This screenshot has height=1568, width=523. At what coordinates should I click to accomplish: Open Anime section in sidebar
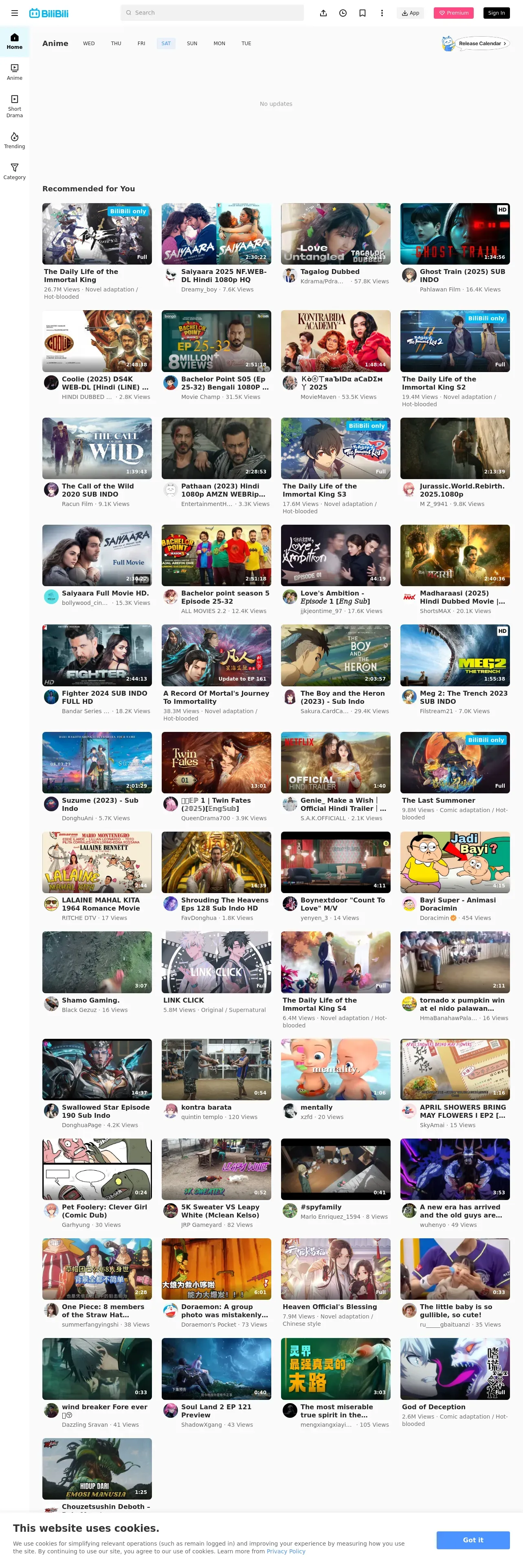[15, 72]
